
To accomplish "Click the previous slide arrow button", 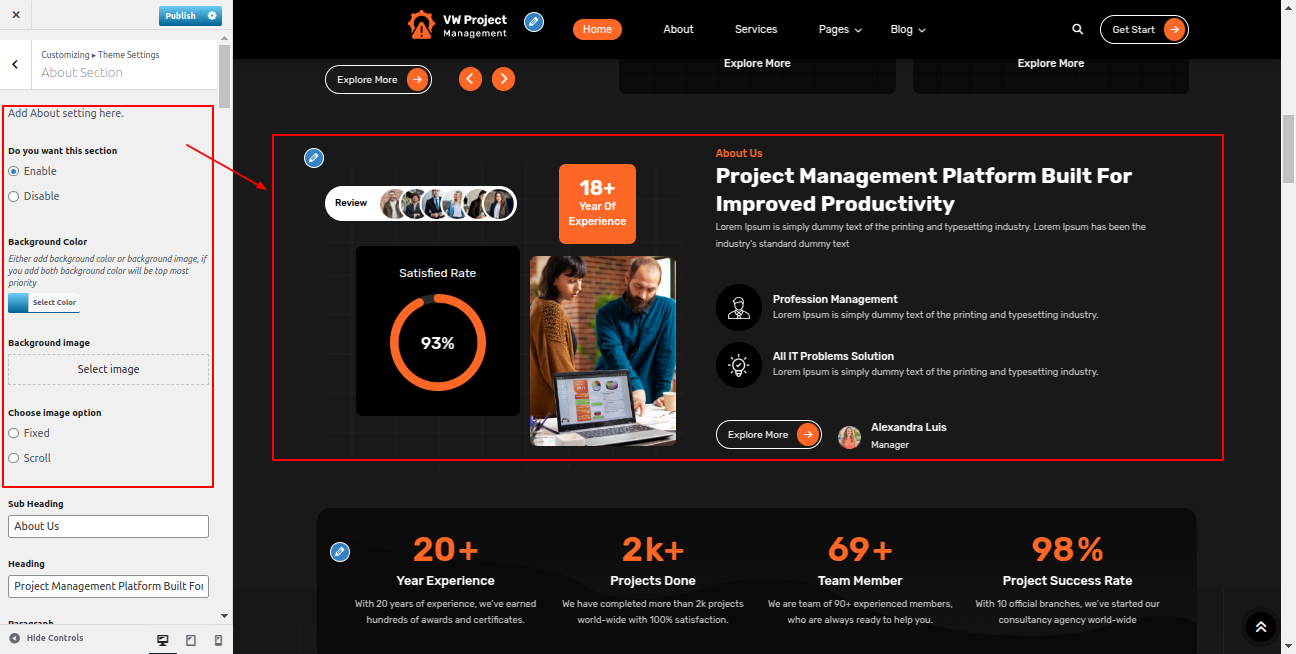I will [x=470, y=79].
